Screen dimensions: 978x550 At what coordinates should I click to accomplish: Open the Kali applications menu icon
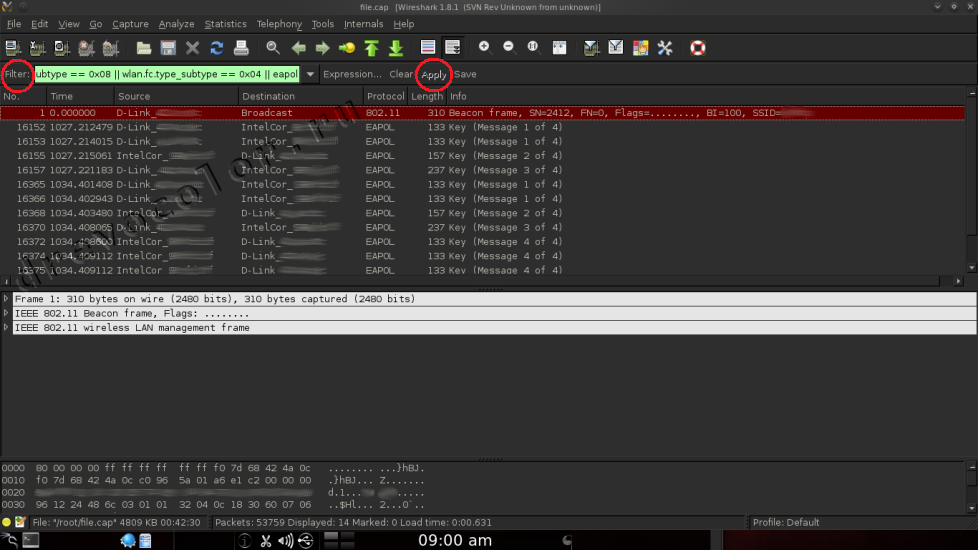click(9, 540)
